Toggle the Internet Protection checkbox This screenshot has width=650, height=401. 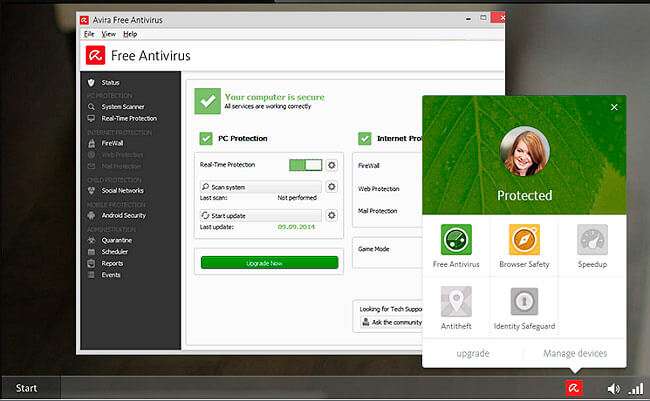[364, 138]
